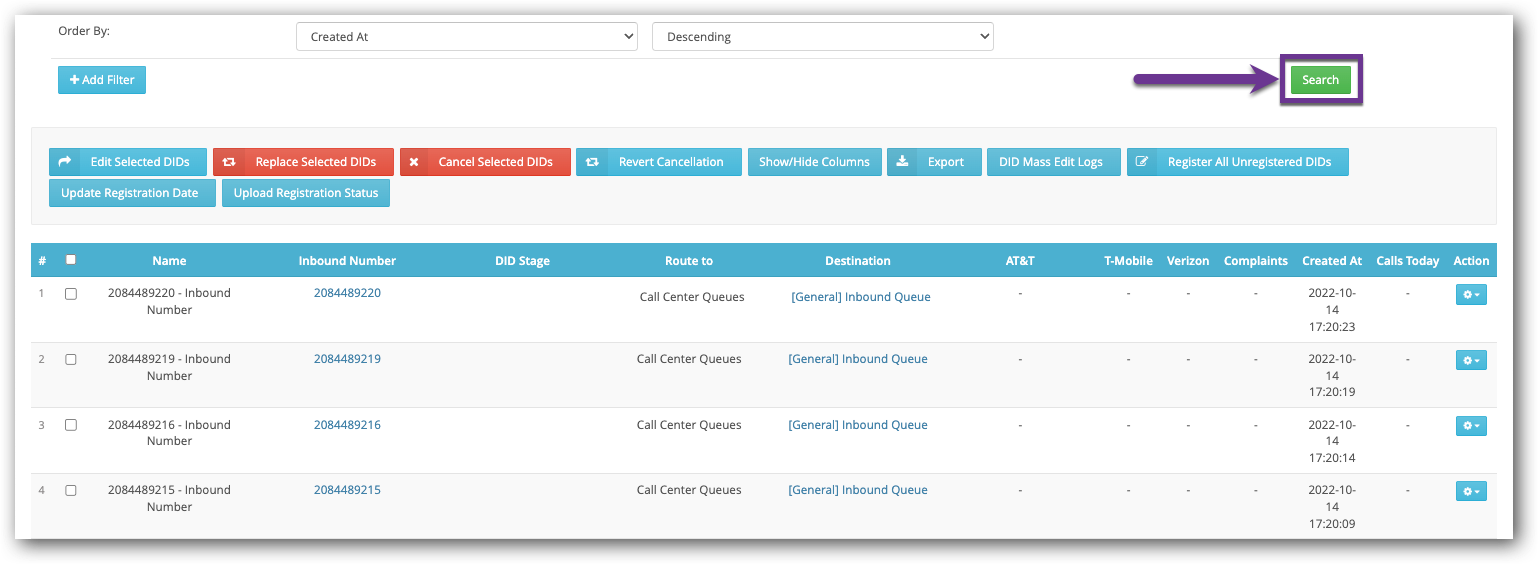Click the Verizon column header
Screen dimensions: 1538x564
[1187, 261]
